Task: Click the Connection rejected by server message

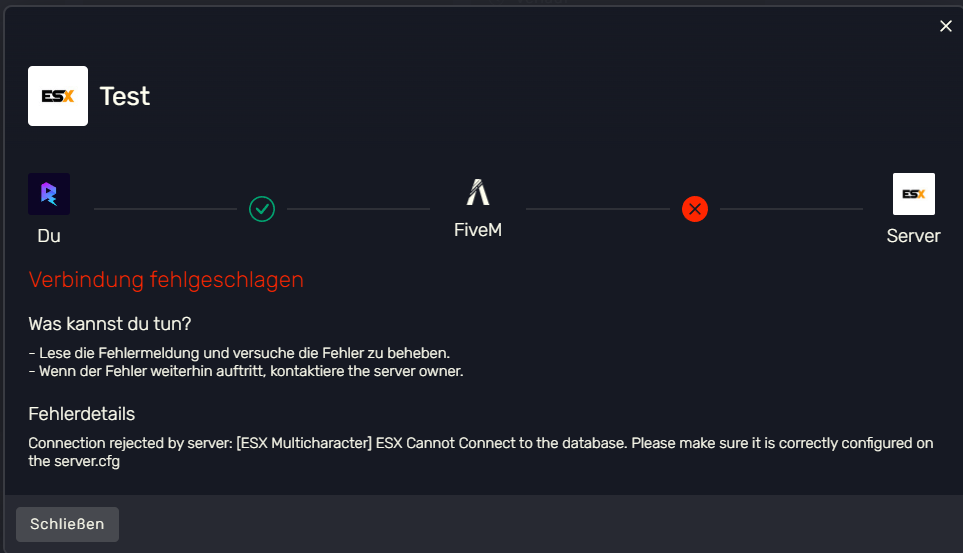Action: (481, 452)
